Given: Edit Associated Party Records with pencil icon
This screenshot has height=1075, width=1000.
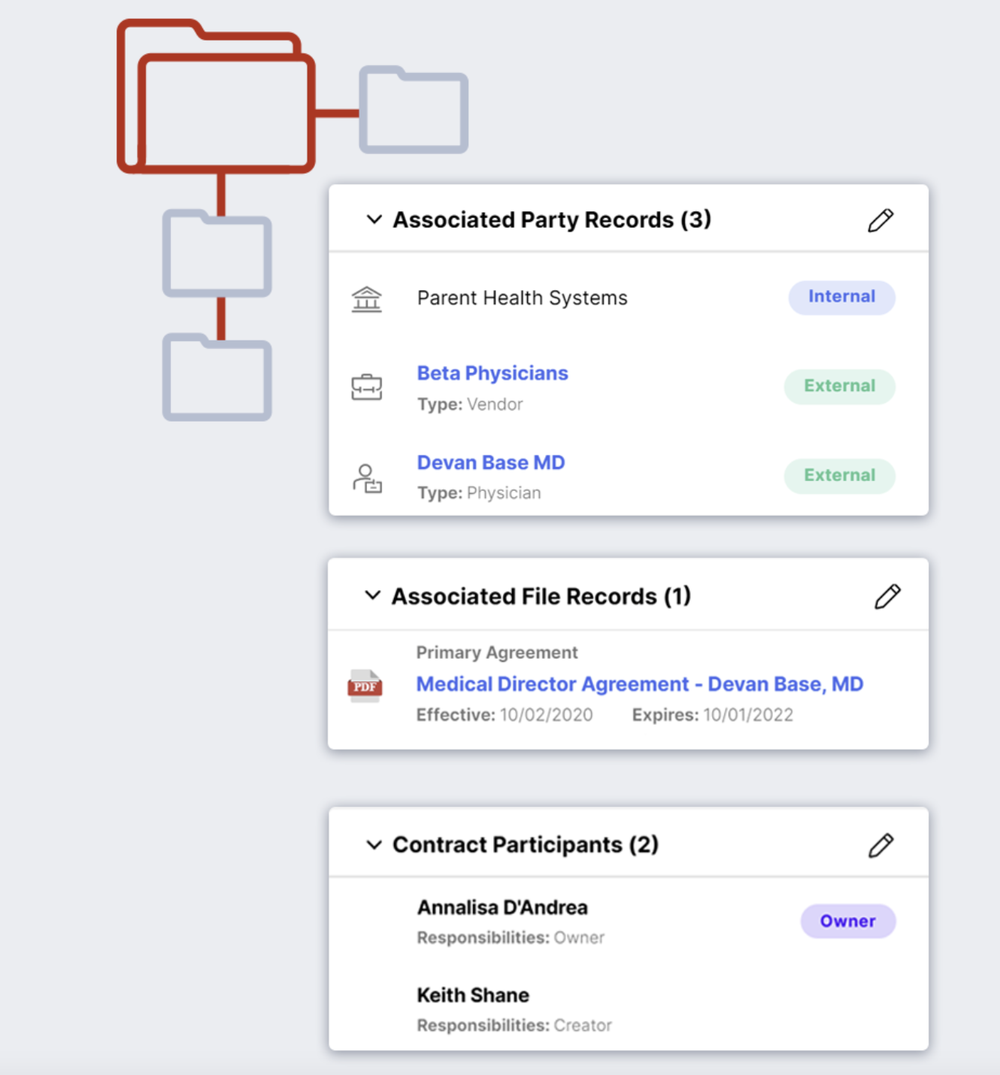Looking at the screenshot, I should (x=880, y=221).
